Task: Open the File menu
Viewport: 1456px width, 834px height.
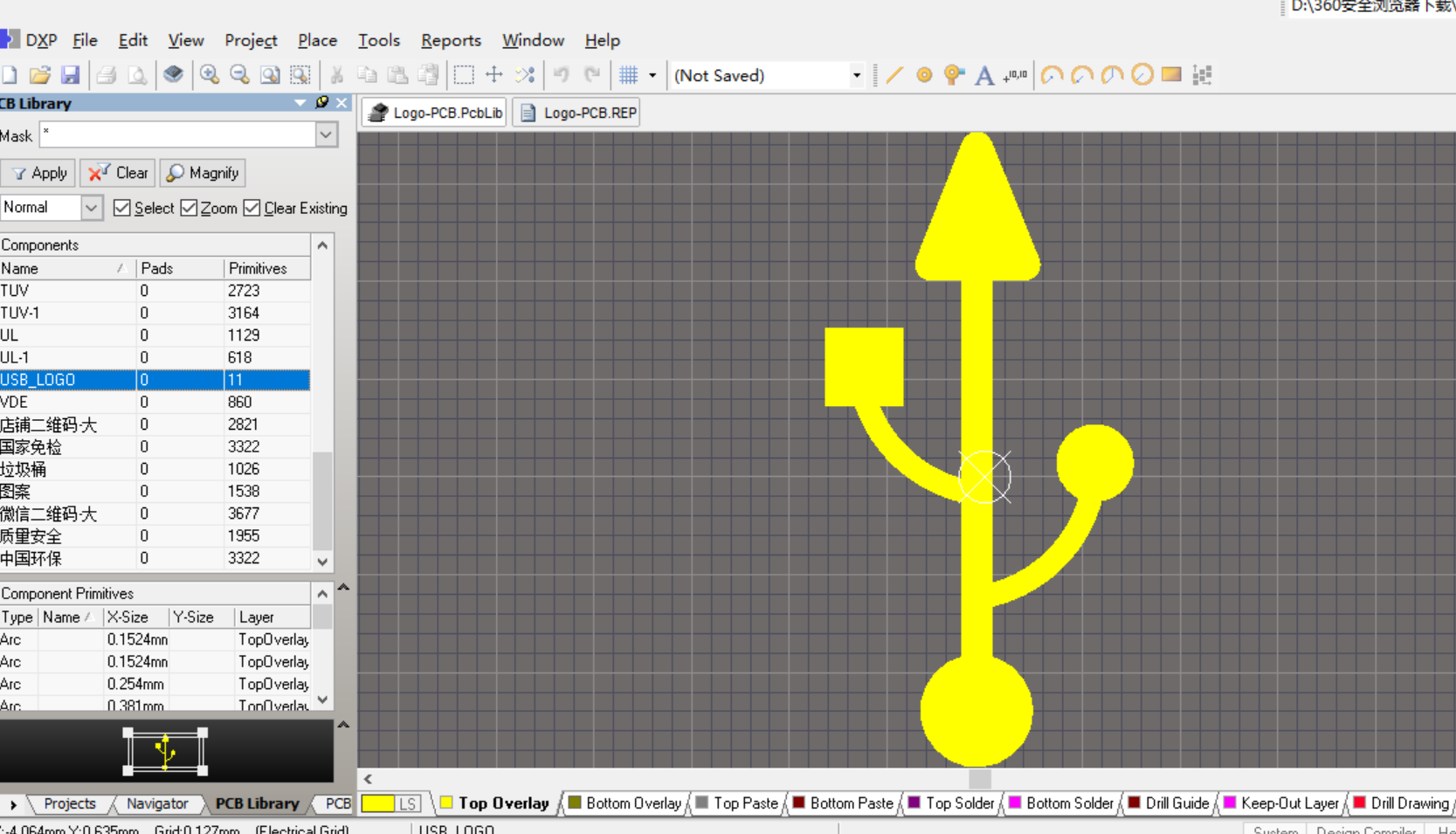Action: [85, 40]
